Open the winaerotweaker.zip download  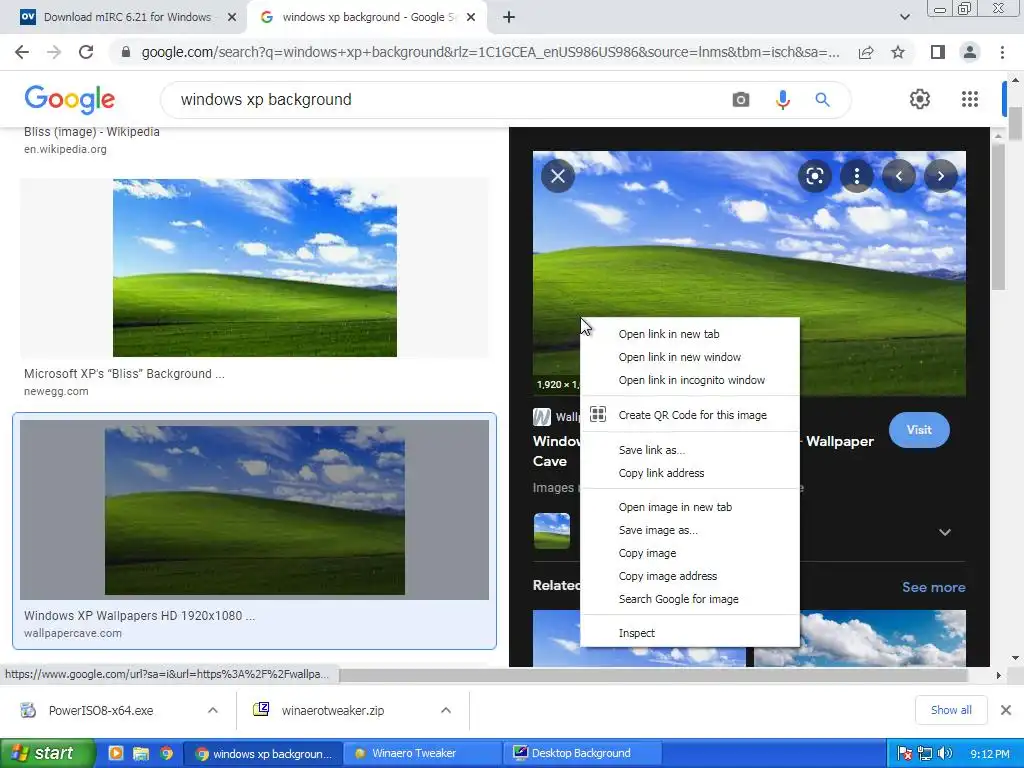tap(332, 711)
